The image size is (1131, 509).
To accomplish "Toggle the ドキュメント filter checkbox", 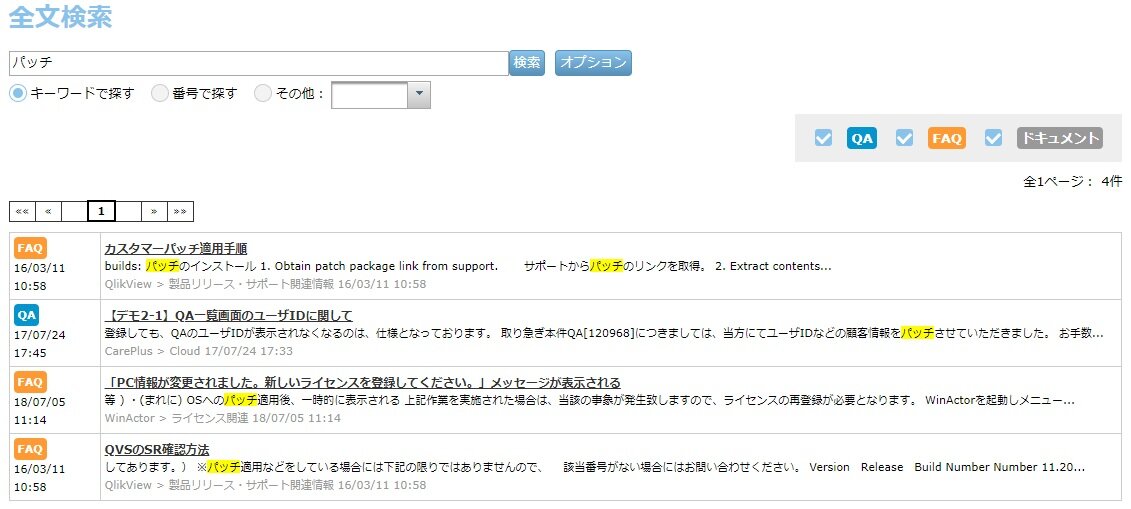I will coord(993,139).
